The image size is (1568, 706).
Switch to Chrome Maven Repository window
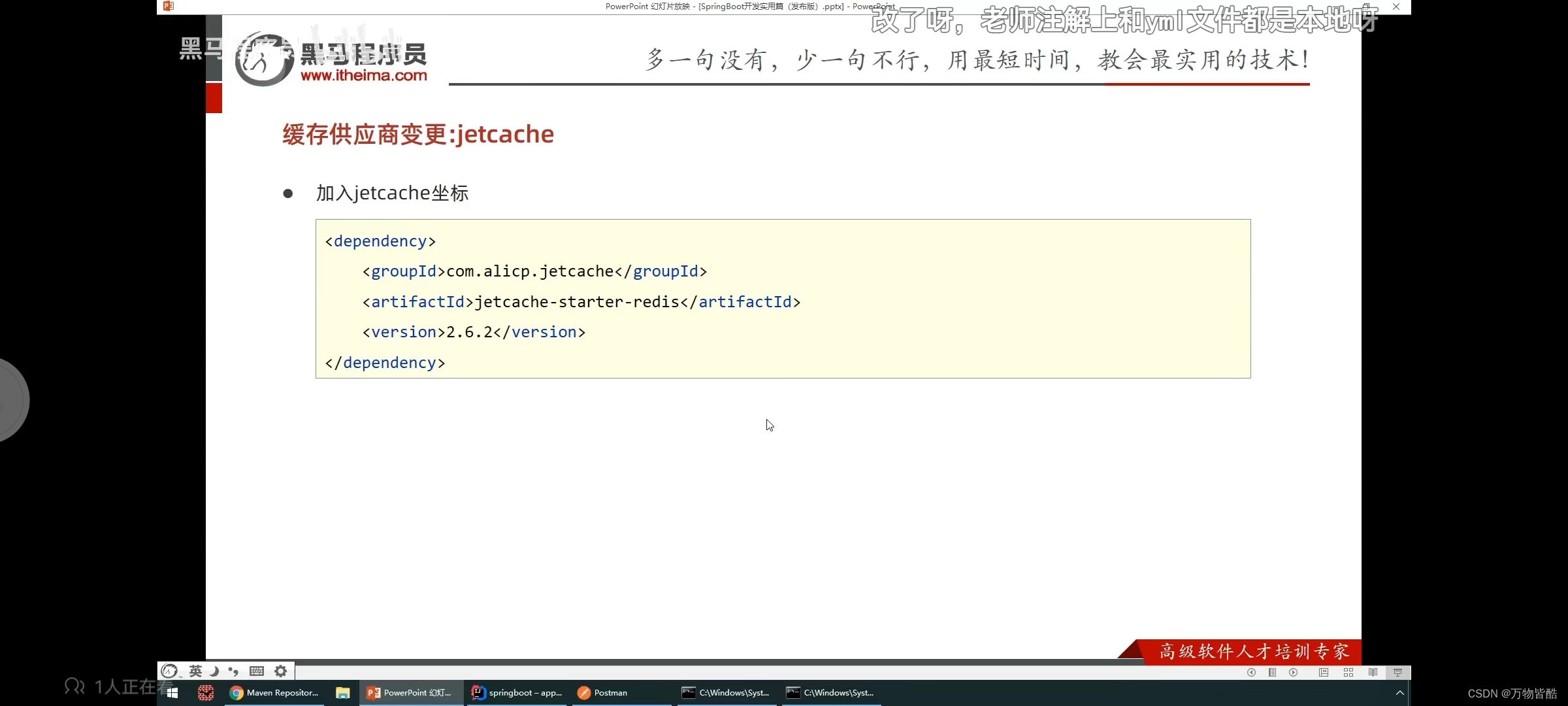[274, 693]
